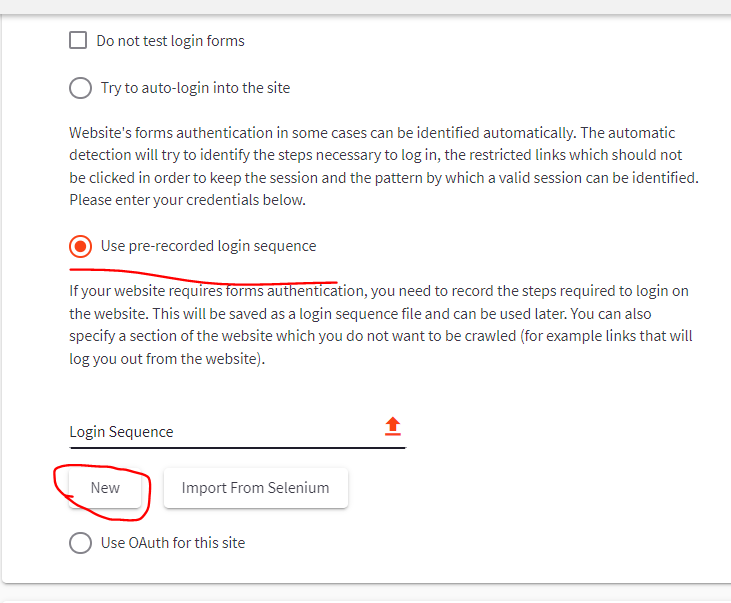The height and width of the screenshot is (603, 731).
Task: Choose the Use pre-recorded login sequence radio
Action: (80, 246)
